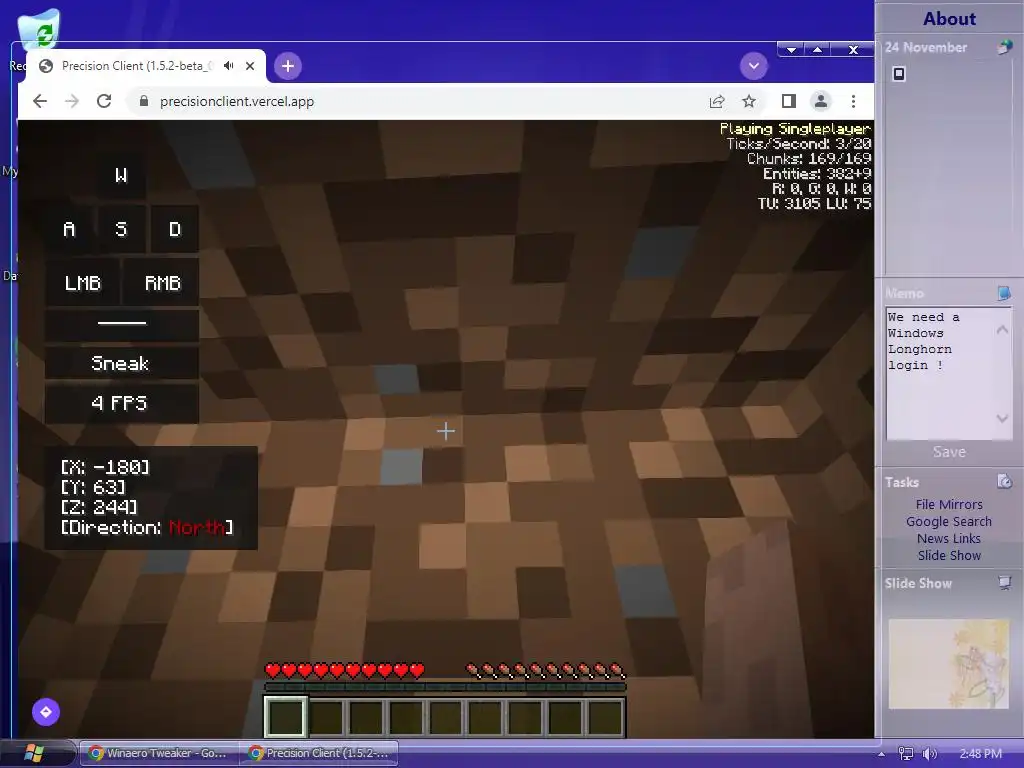The image size is (1024, 768).
Task: Click the W key overlay button
Action: (x=121, y=175)
